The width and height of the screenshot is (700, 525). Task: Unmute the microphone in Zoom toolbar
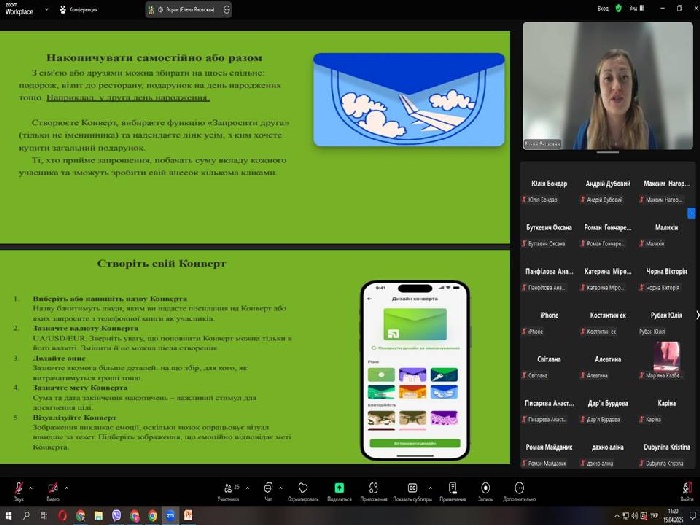coord(17,487)
